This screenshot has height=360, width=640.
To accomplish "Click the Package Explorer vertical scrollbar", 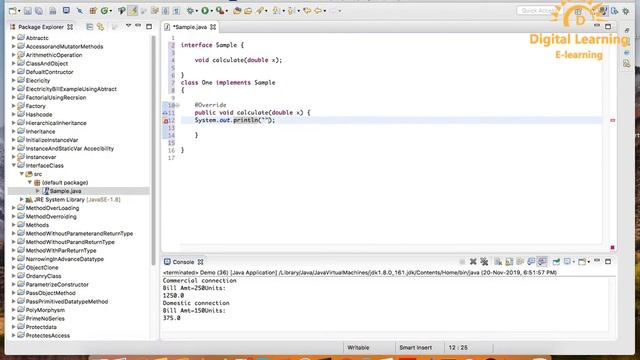I will (x=153, y=151).
